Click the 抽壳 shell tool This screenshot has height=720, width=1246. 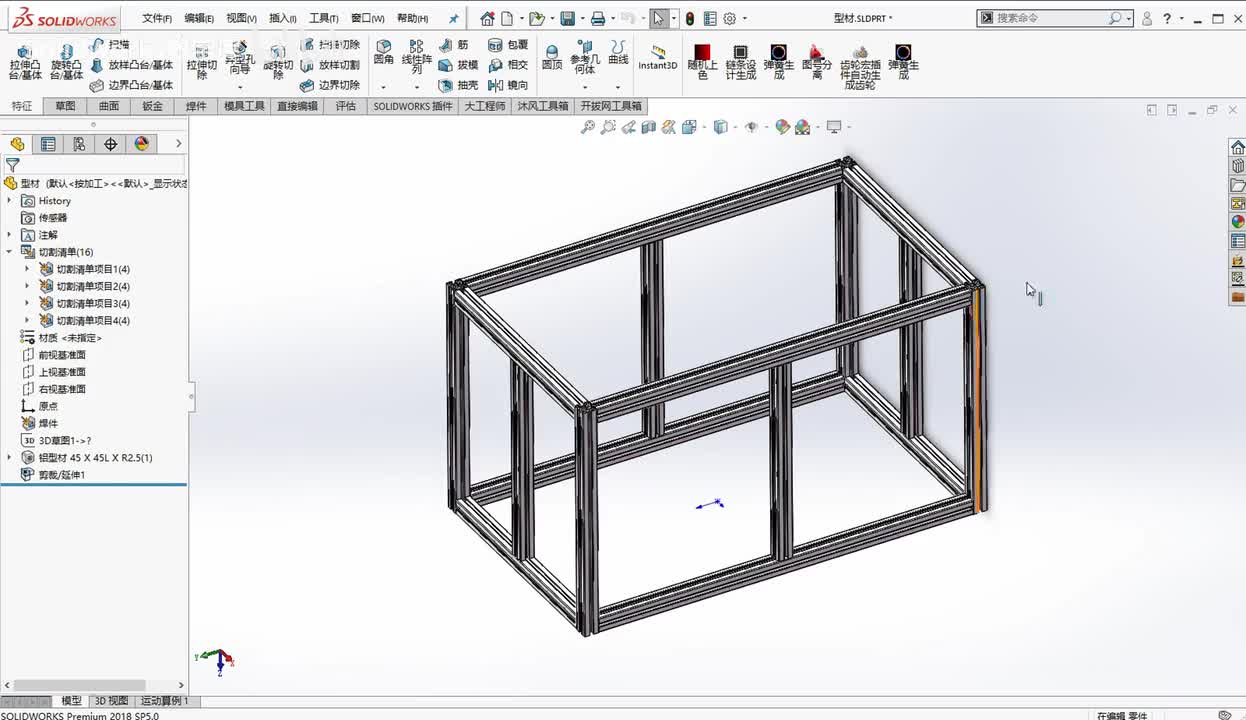(458, 85)
